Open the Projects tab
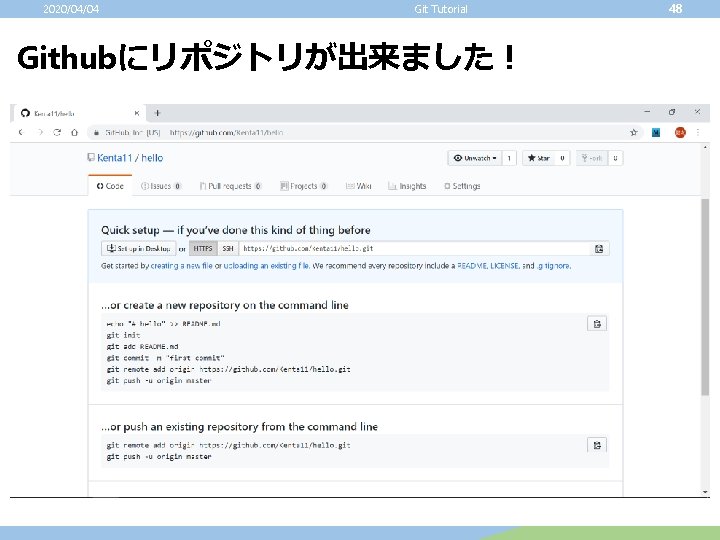 [x=304, y=186]
